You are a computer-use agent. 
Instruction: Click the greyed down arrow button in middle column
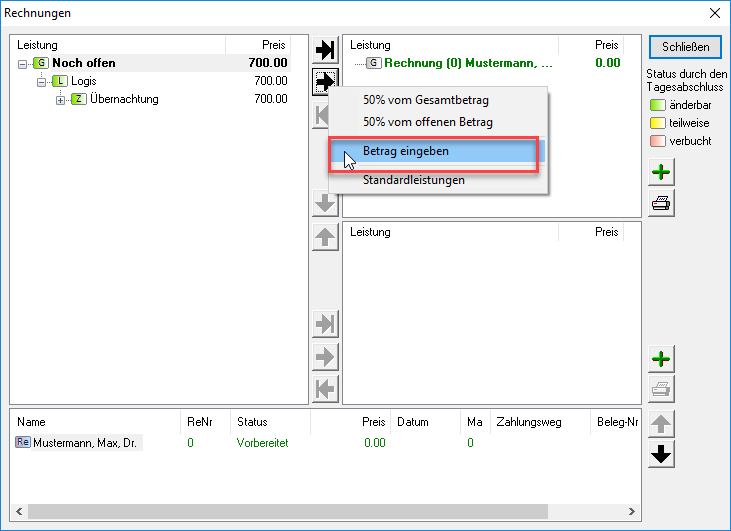[325, 203]
